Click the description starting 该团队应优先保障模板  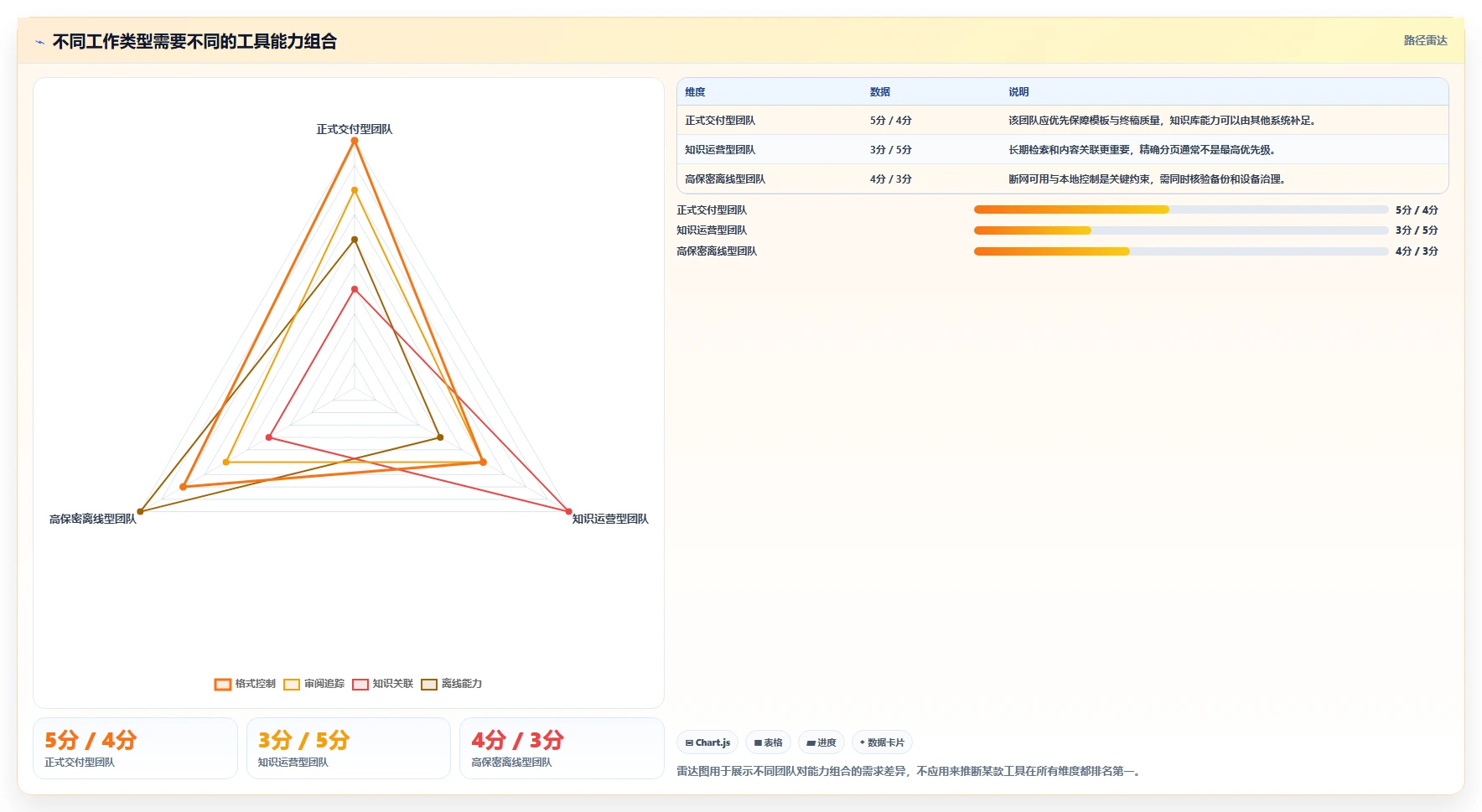click(1163, 121)
